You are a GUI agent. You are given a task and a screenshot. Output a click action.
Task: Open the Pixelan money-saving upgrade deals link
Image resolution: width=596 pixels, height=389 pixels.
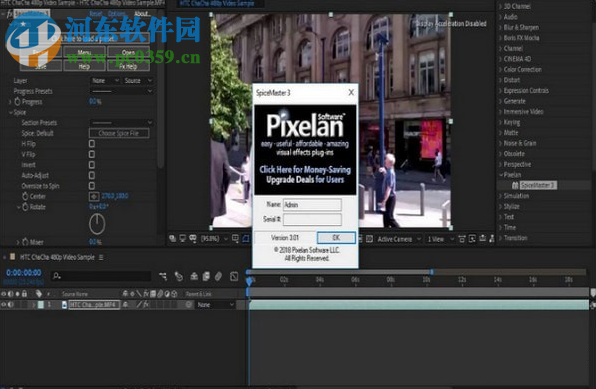click(305, 175)
